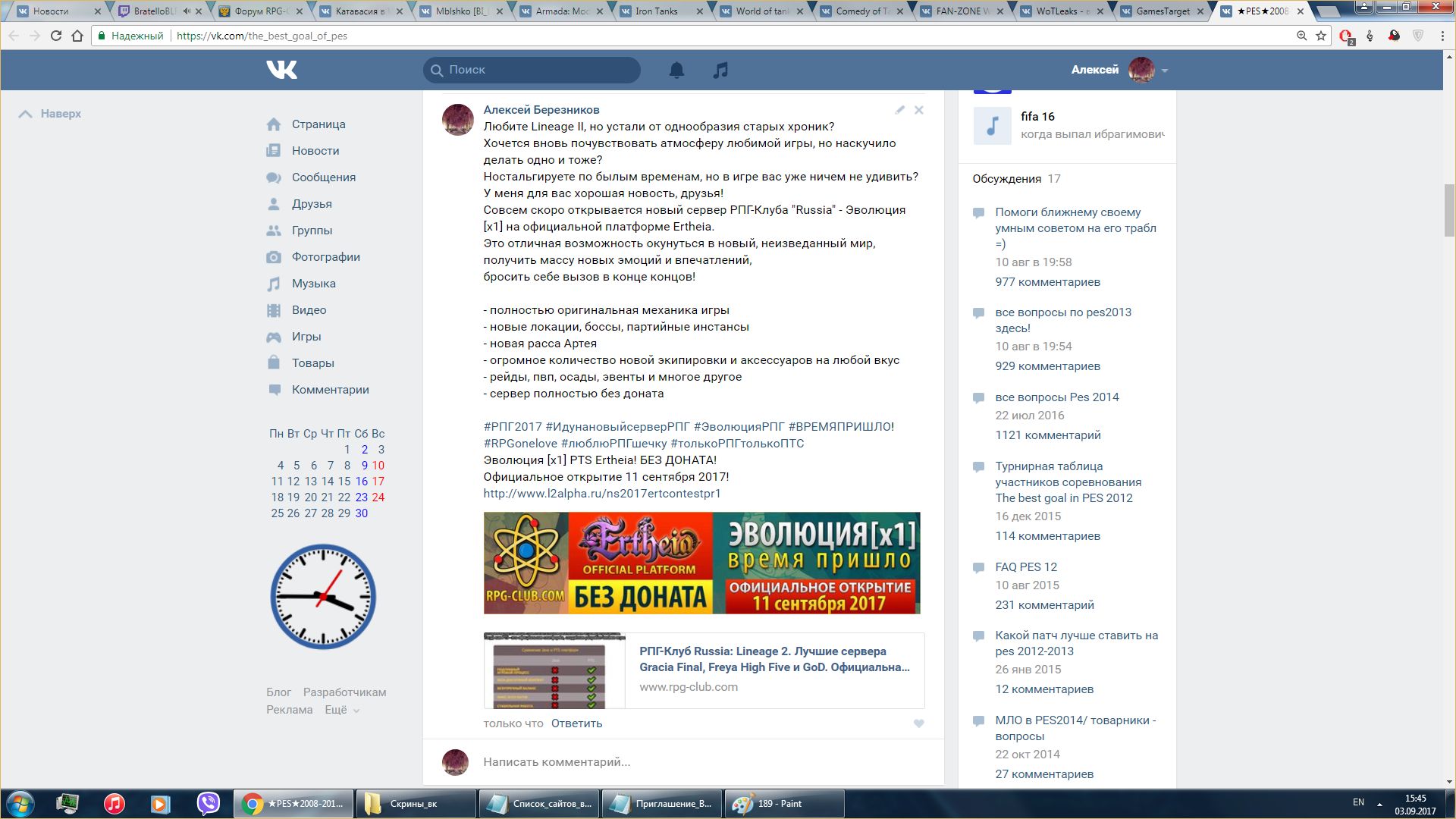Image resolution: width=1456 pixels, height=819 pixels.
Task: Edit the post with pencil icon
Action: [x=900, y=110]
